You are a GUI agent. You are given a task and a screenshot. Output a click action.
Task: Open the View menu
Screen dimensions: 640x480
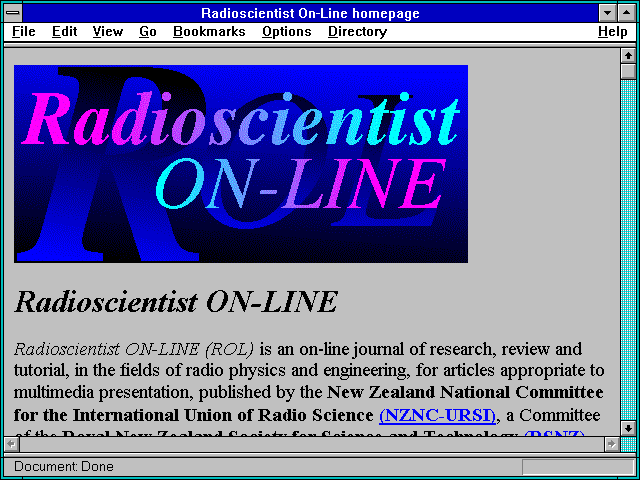coord(107,32)
